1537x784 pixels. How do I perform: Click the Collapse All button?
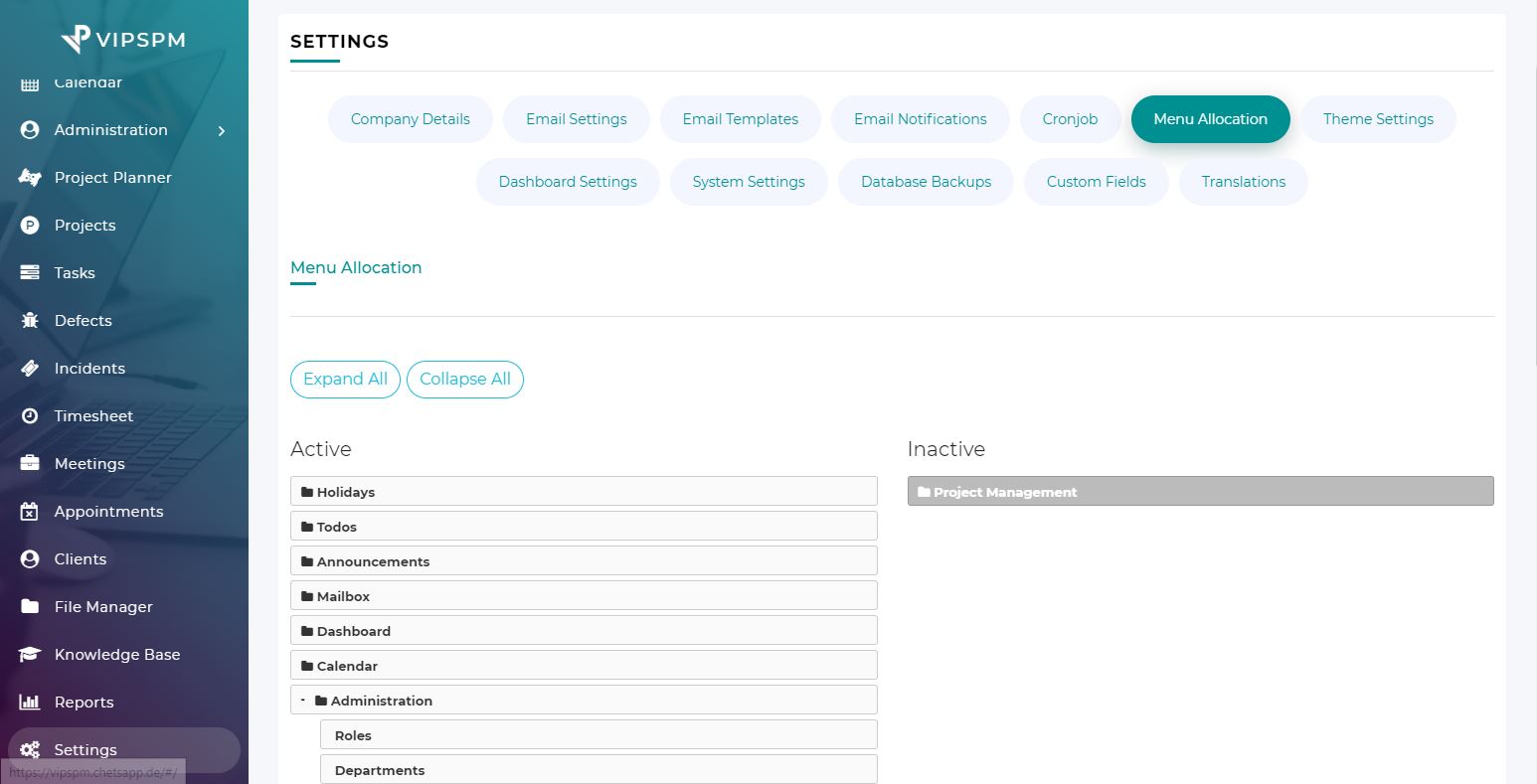[465, 380]
